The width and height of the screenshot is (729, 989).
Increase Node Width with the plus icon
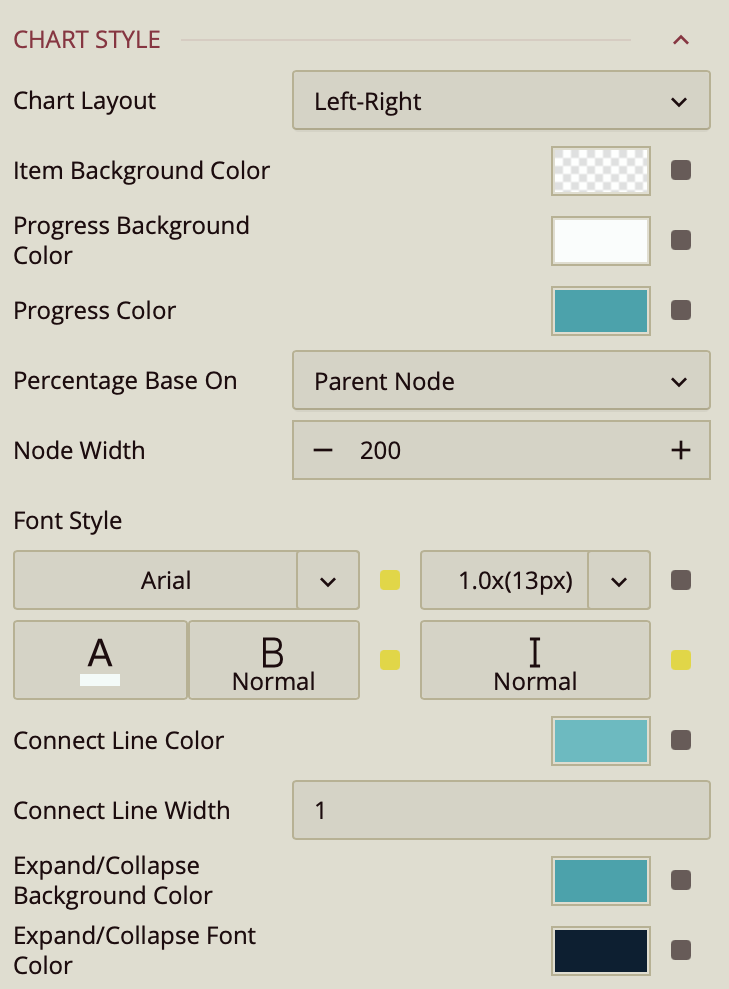click(681, 451)
